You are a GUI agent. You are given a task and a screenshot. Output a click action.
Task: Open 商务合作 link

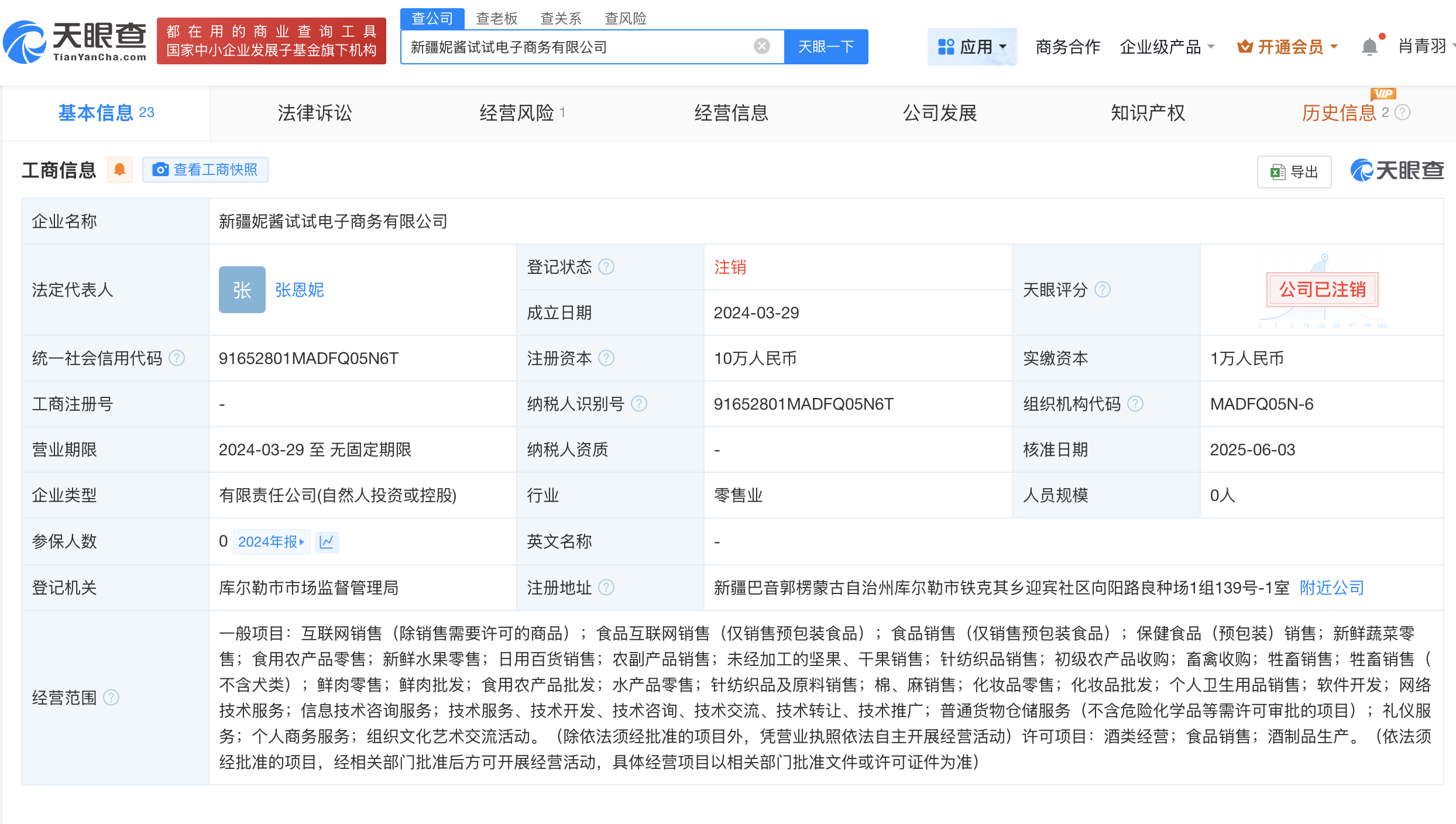click(x=1068, y=47)
